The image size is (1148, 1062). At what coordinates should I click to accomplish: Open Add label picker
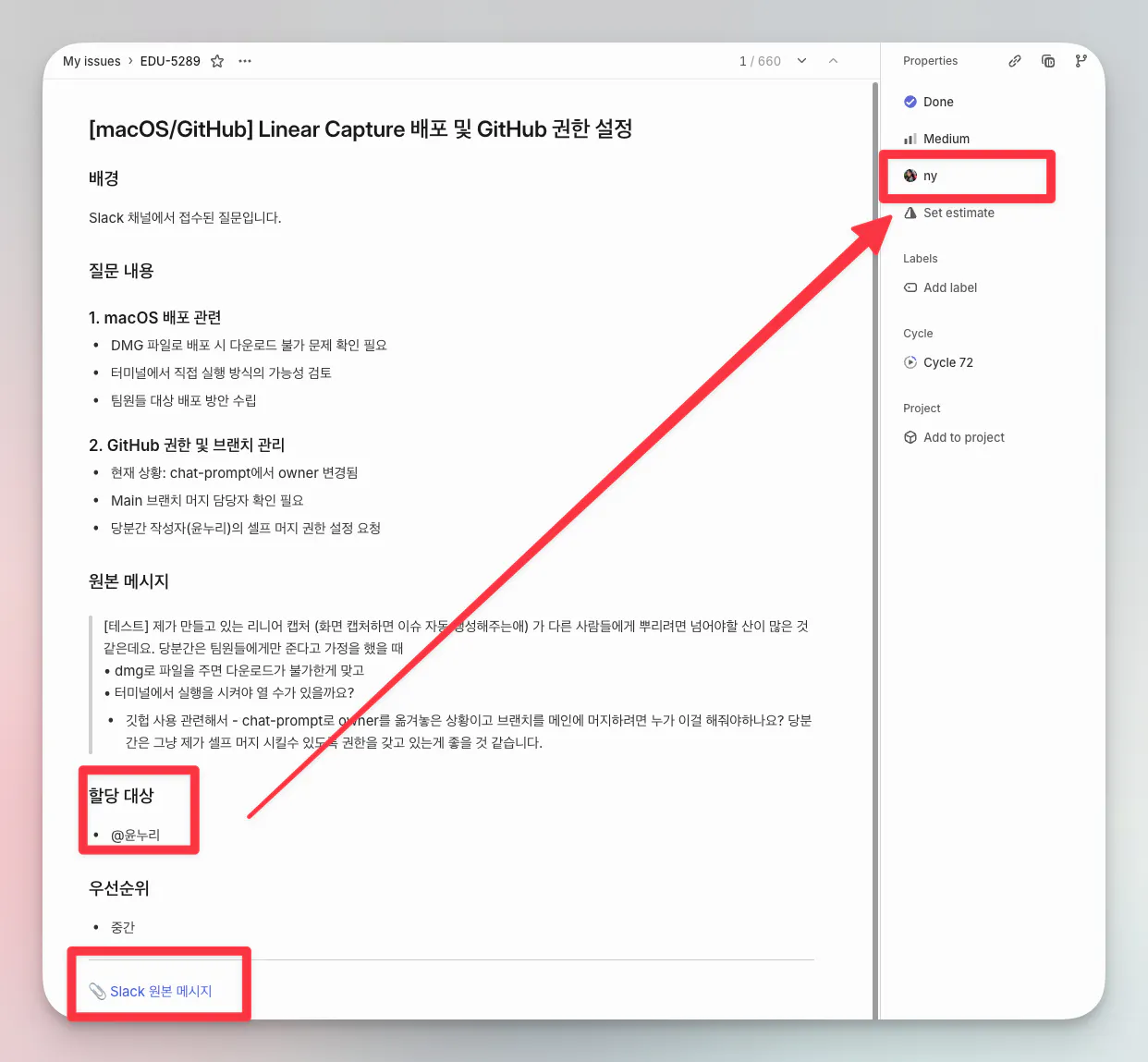(941, 287)
